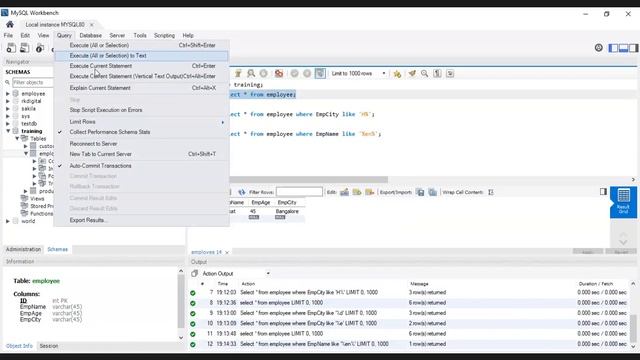Open the Limit Rows submenu
This screenshot has width=640, height=360.
click(142, 122)
